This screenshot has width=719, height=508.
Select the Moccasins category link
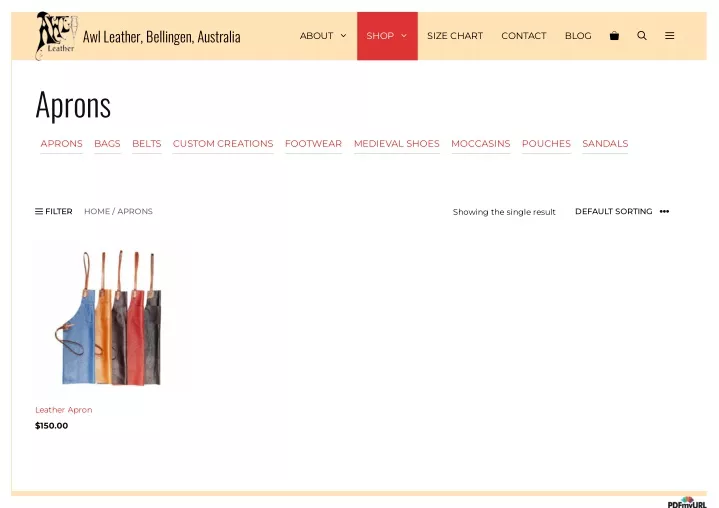pyautogui.click(x=481, y=144)
